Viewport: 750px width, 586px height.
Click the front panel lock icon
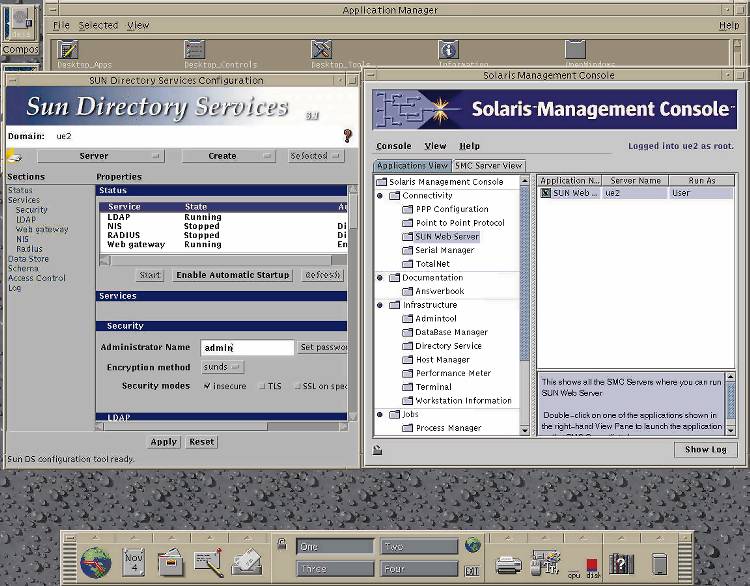[283, 546]
